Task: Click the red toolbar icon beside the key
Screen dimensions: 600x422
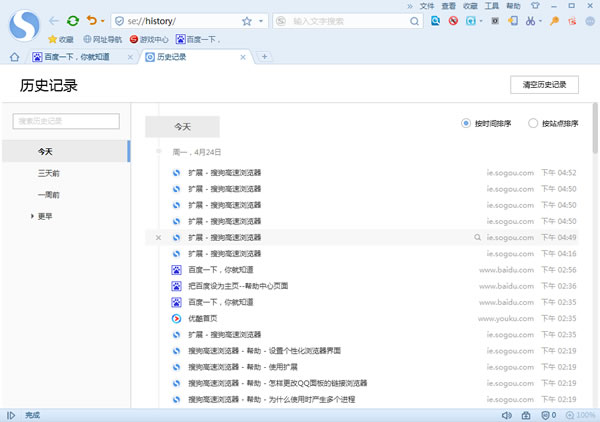Action: coord(572,21)
